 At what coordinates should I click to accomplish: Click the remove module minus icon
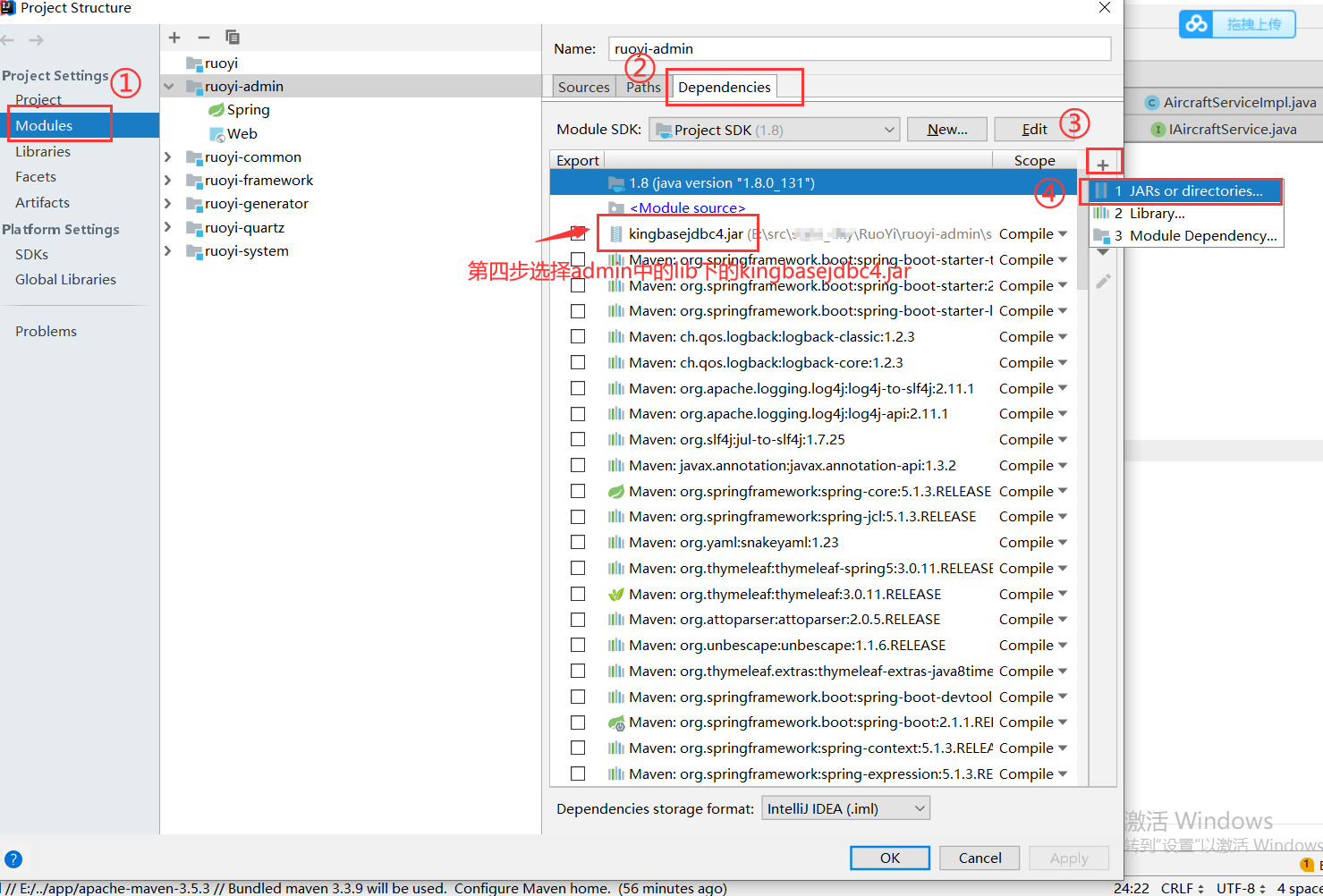203,38
